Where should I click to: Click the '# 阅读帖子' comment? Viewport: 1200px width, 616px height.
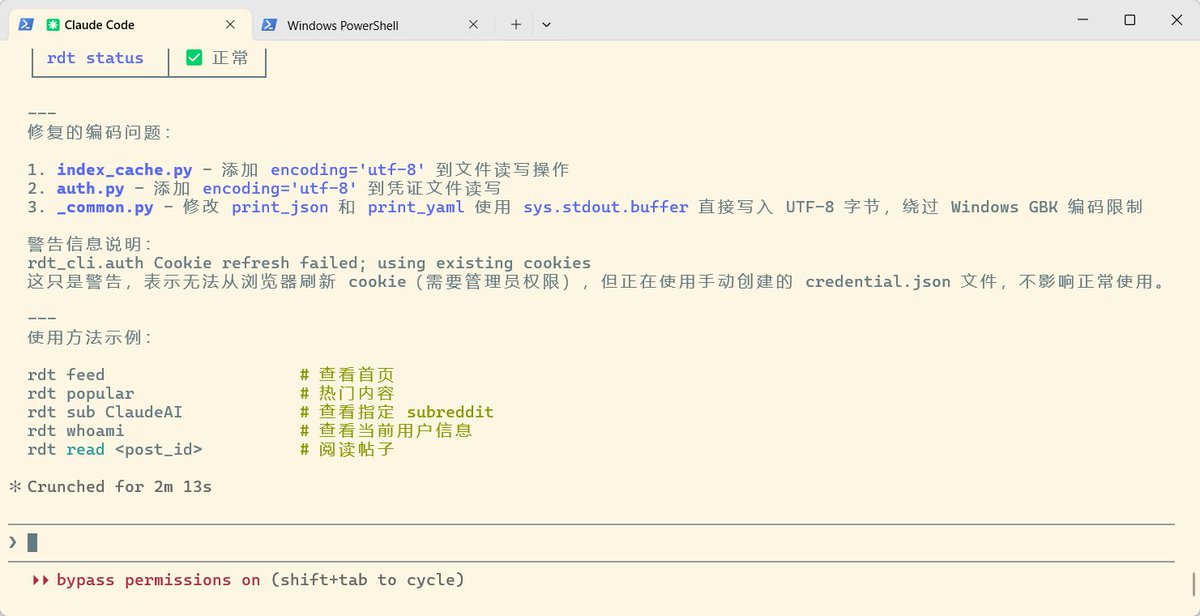pos(347,450)
